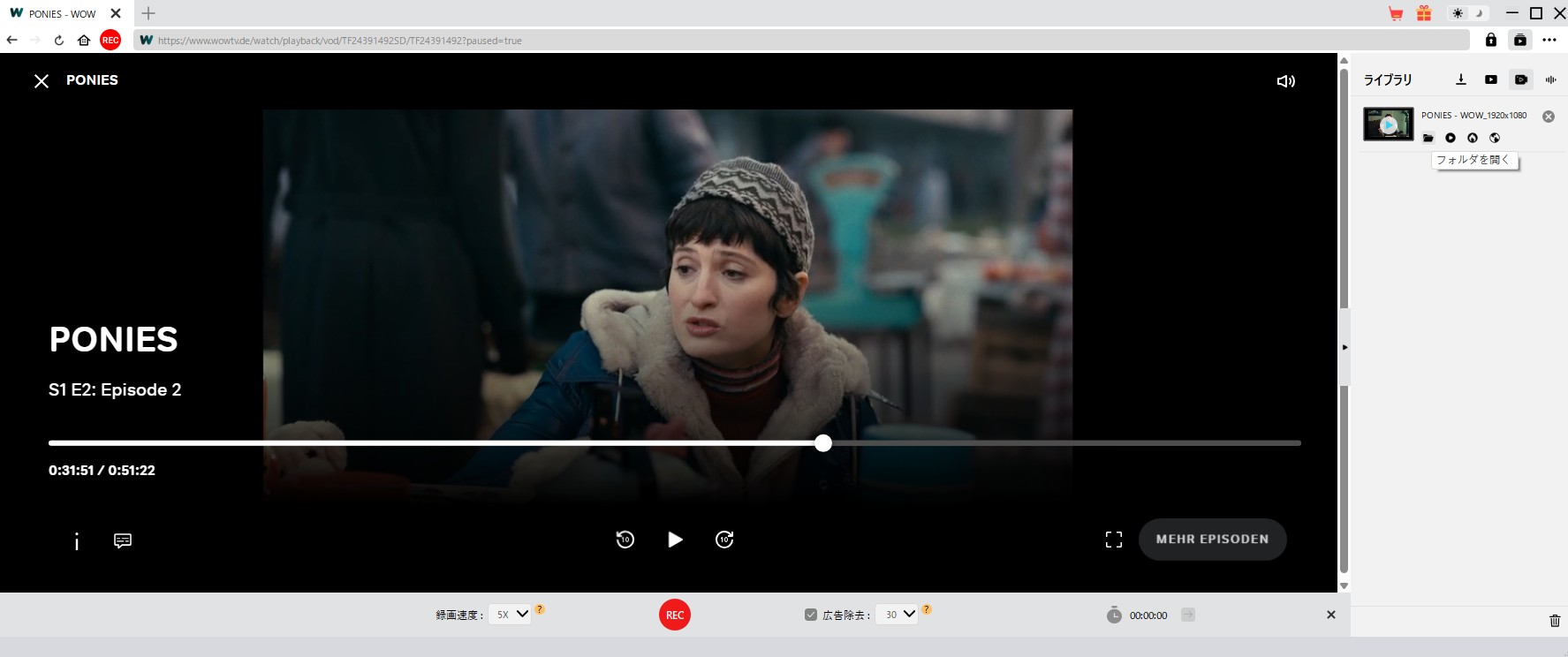Screen dimensions: 1568x657
Task: Open the shopping cart icon
Action: (1396, 13)
